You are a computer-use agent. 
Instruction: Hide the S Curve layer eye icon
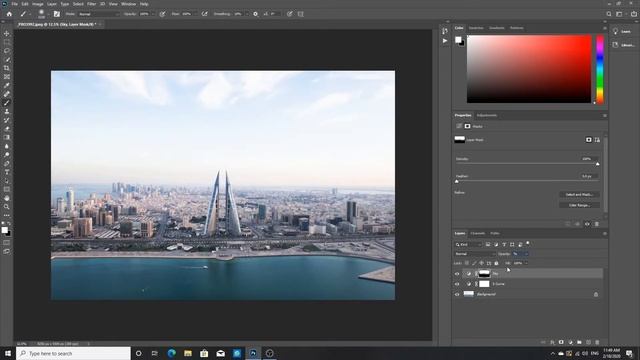(457, 284)
